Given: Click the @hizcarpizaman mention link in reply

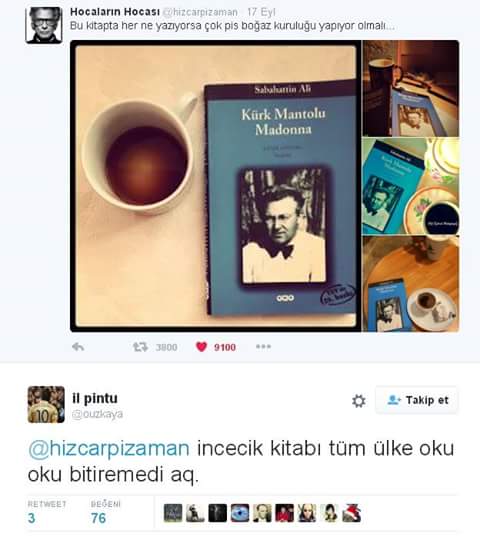Looking at the screenshot, I should click(x=109, y=448).
